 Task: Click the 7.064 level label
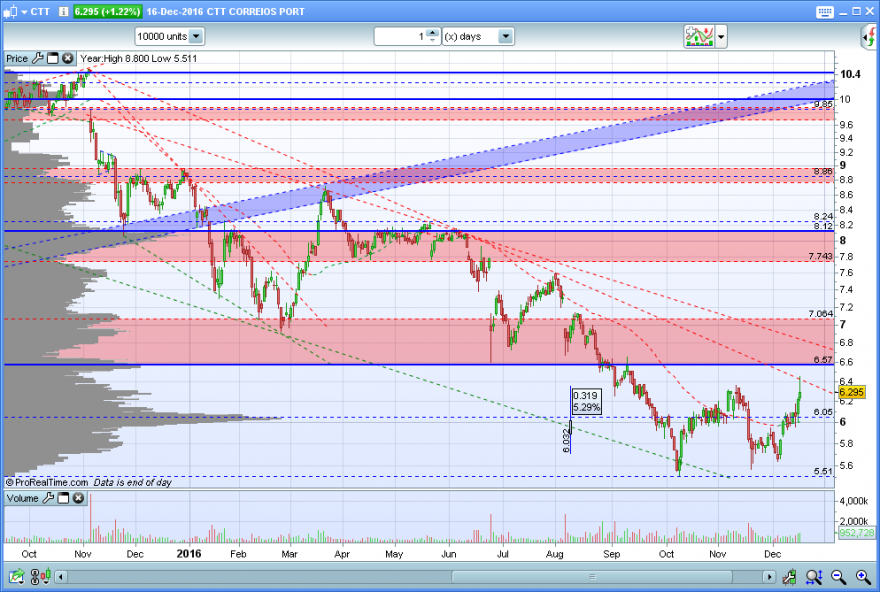(821, 314)
